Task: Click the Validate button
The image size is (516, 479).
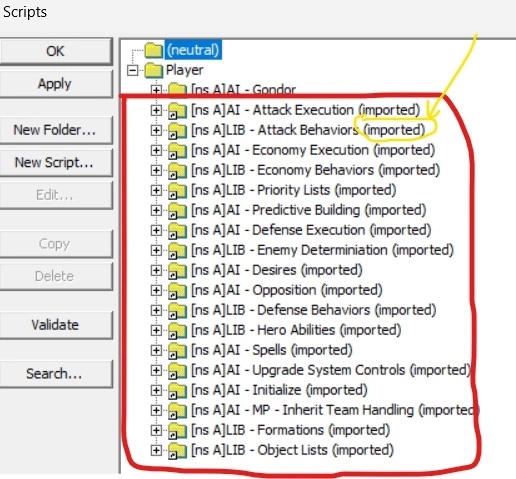Action: point(56,325)
